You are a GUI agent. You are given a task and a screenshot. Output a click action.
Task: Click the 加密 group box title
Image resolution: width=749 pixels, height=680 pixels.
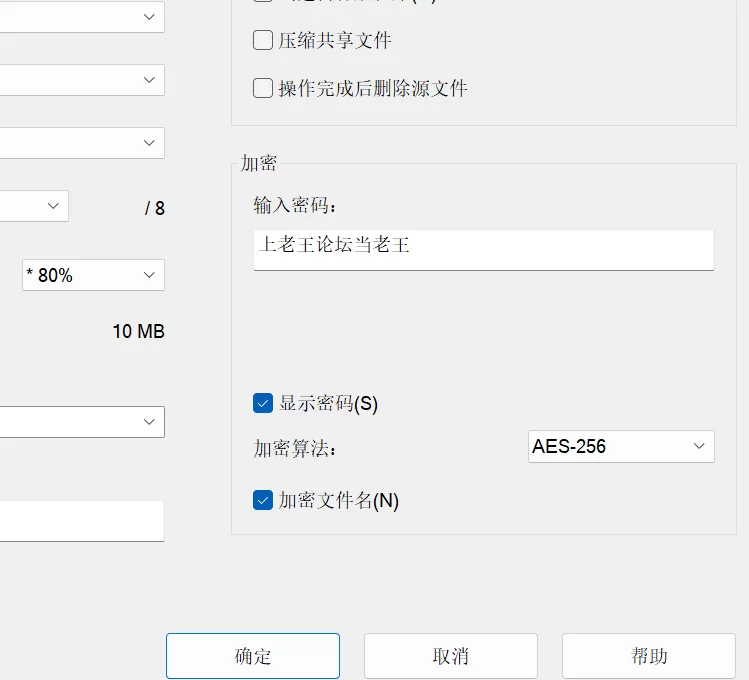pos(259,164)
